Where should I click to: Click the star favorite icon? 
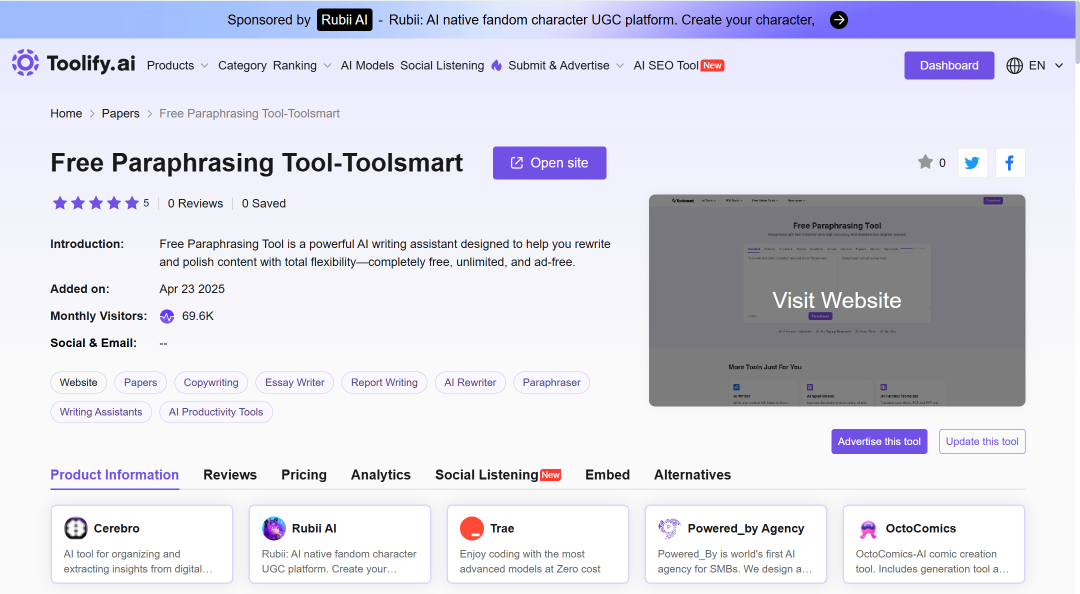pos(925,162)
